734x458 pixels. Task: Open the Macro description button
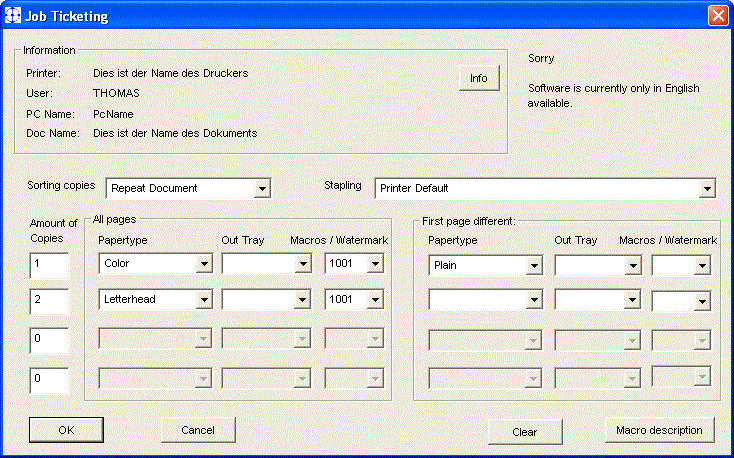659,430
